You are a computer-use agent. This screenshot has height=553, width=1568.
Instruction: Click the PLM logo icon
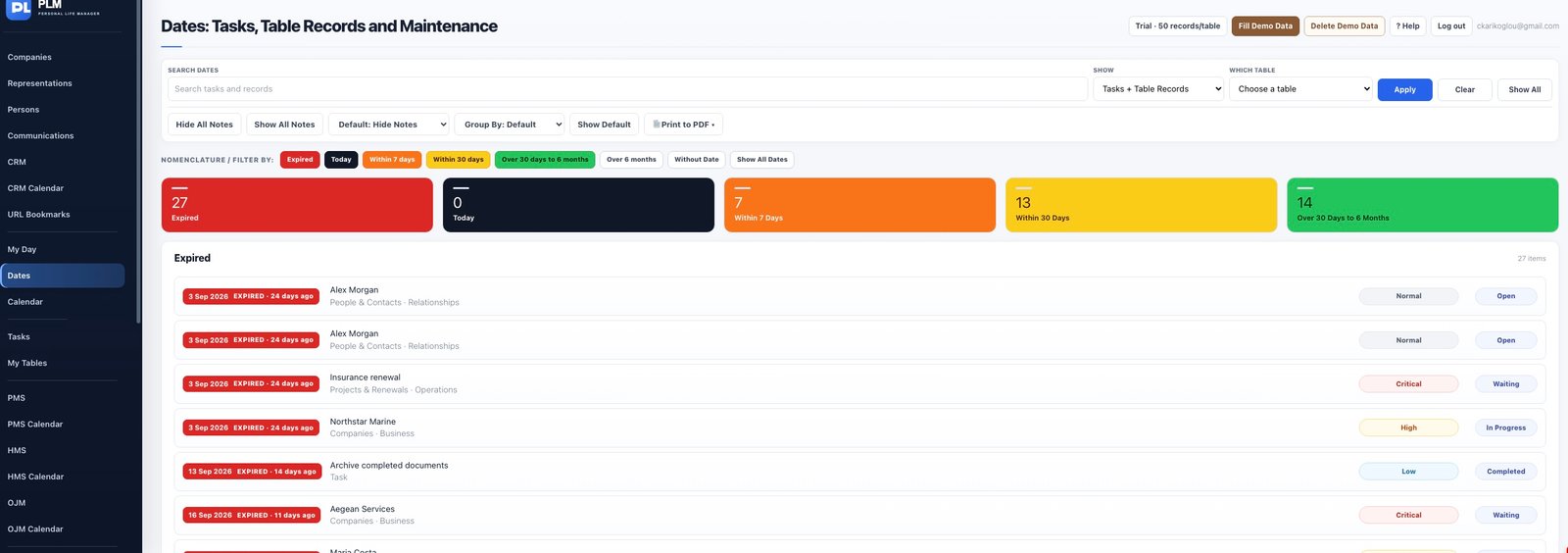pos(19,9)
